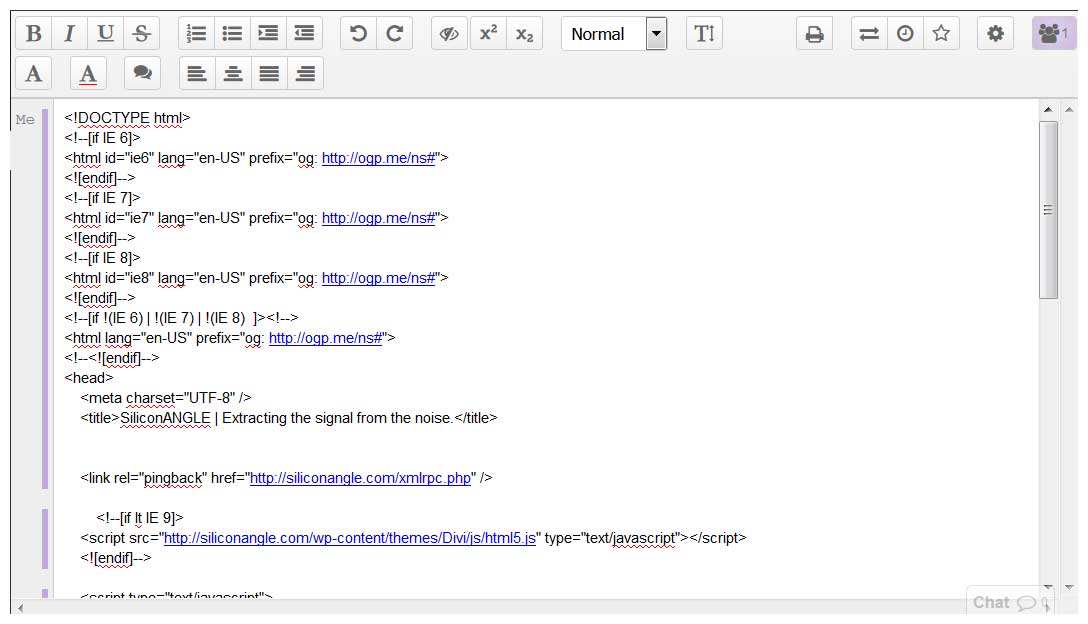Show the users on this pad
Image resolution: width=1088 pixels, height=624 pixels.
(x=1053, y=33)
